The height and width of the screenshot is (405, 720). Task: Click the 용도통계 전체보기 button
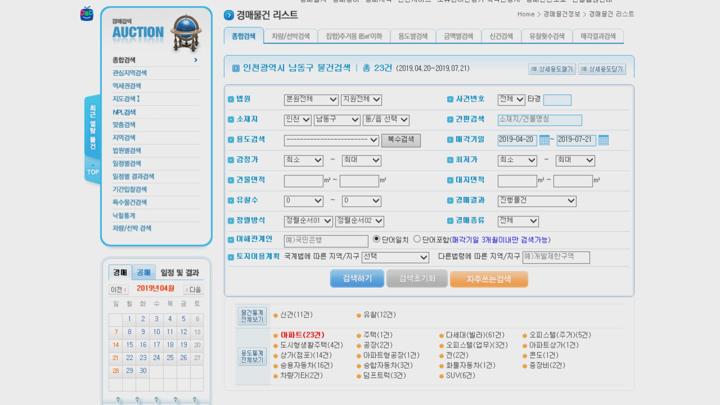pyautogui.click(x=252, y=356)
